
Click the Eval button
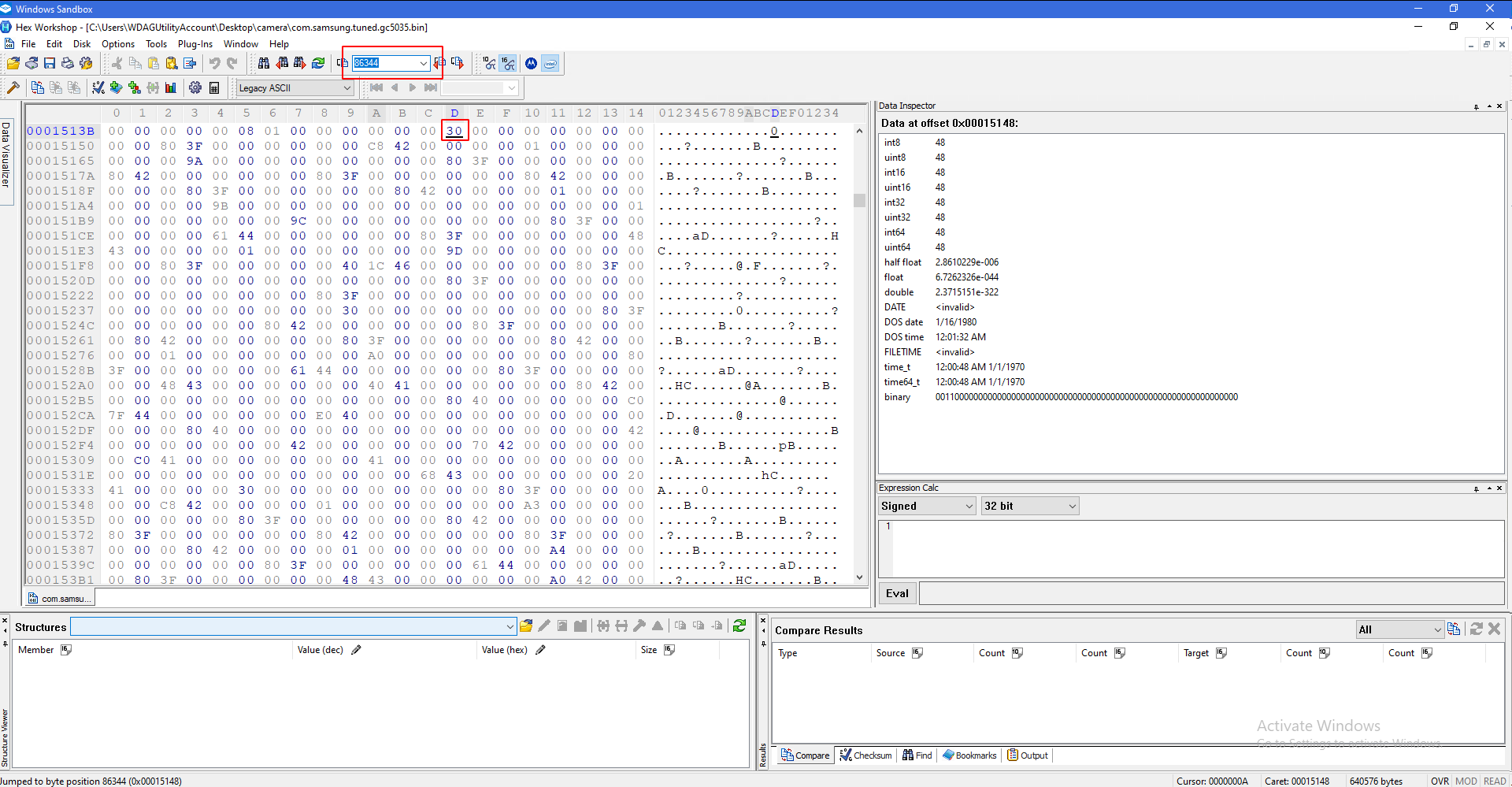[897, 593]
